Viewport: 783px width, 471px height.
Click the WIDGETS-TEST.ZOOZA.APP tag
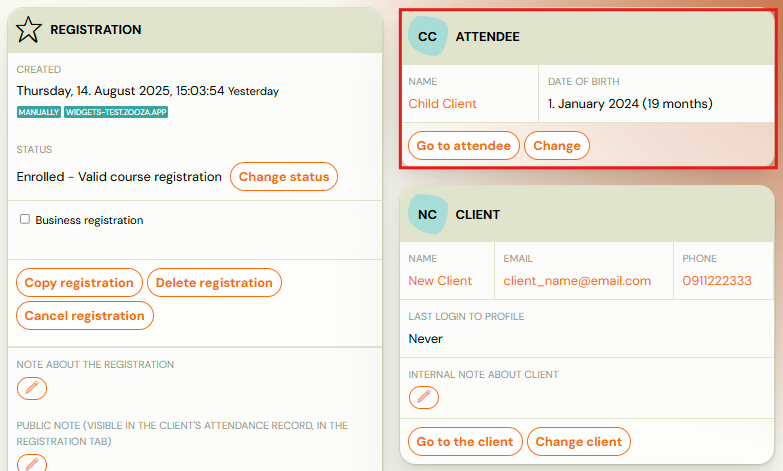(x=116, y=112)
